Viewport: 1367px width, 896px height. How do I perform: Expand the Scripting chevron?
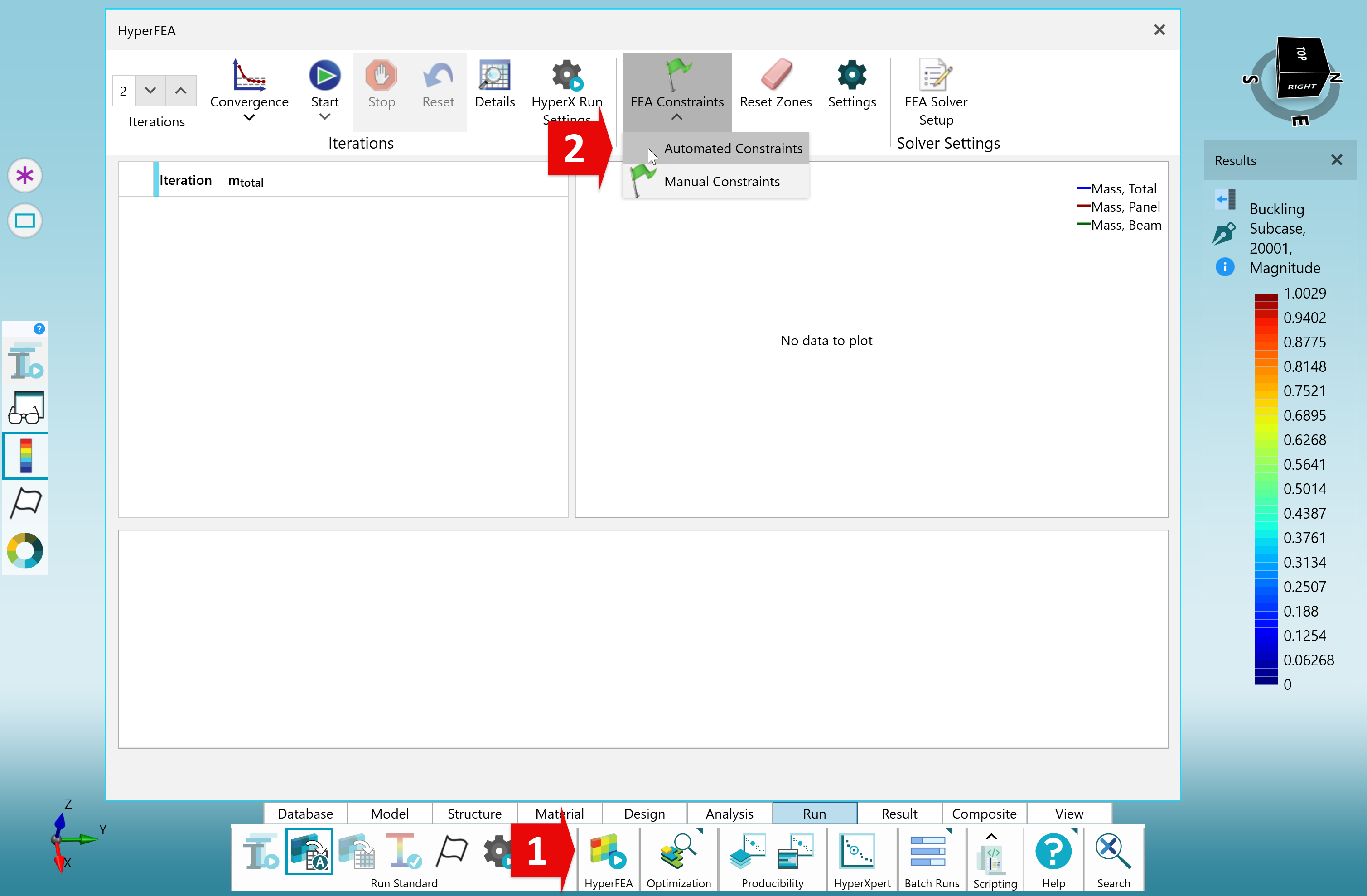coord(991,836)
